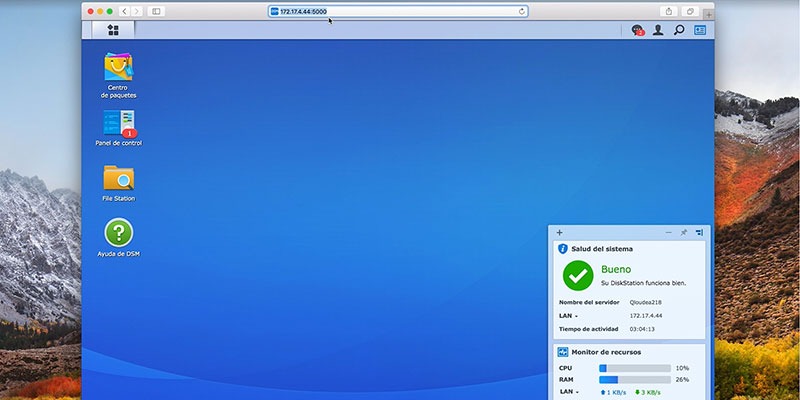Viewport: 800px width, 400px height.
Task: Pin the widget panel with pushpin icon
Action: pyautogui.click(x=684, y=233)
